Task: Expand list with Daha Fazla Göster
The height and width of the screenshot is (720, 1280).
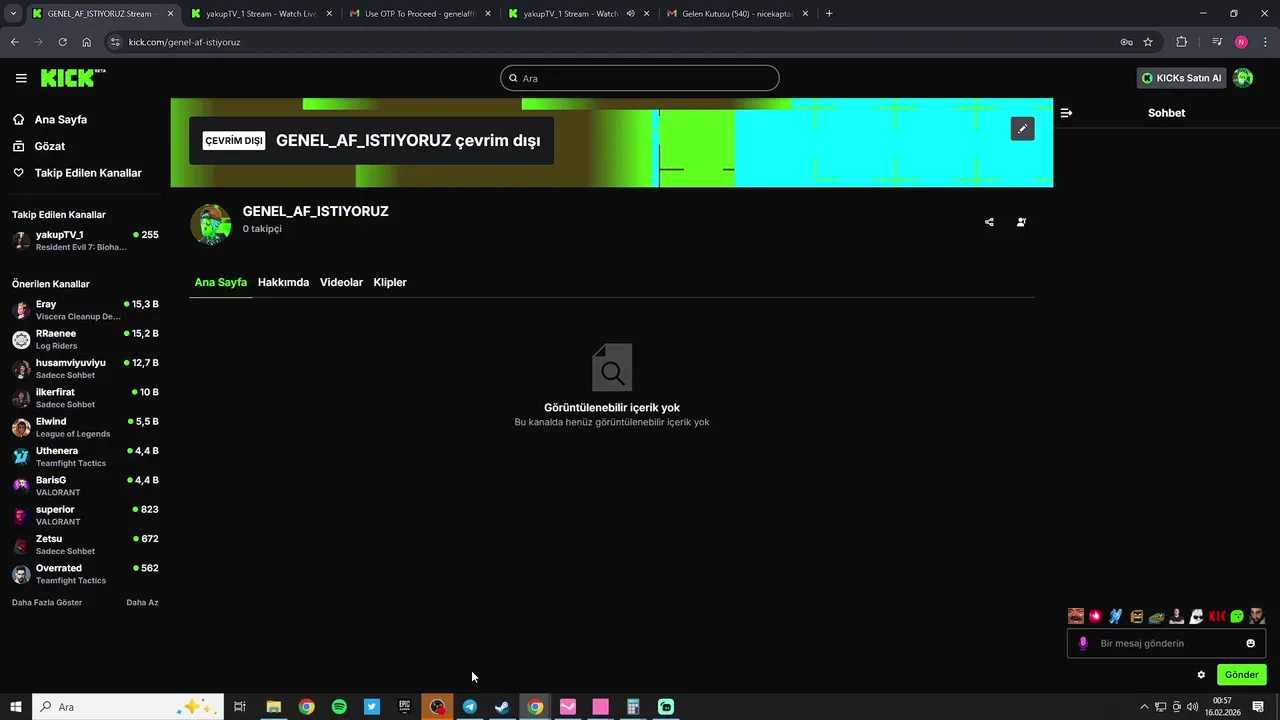Action: coord(47,602)
